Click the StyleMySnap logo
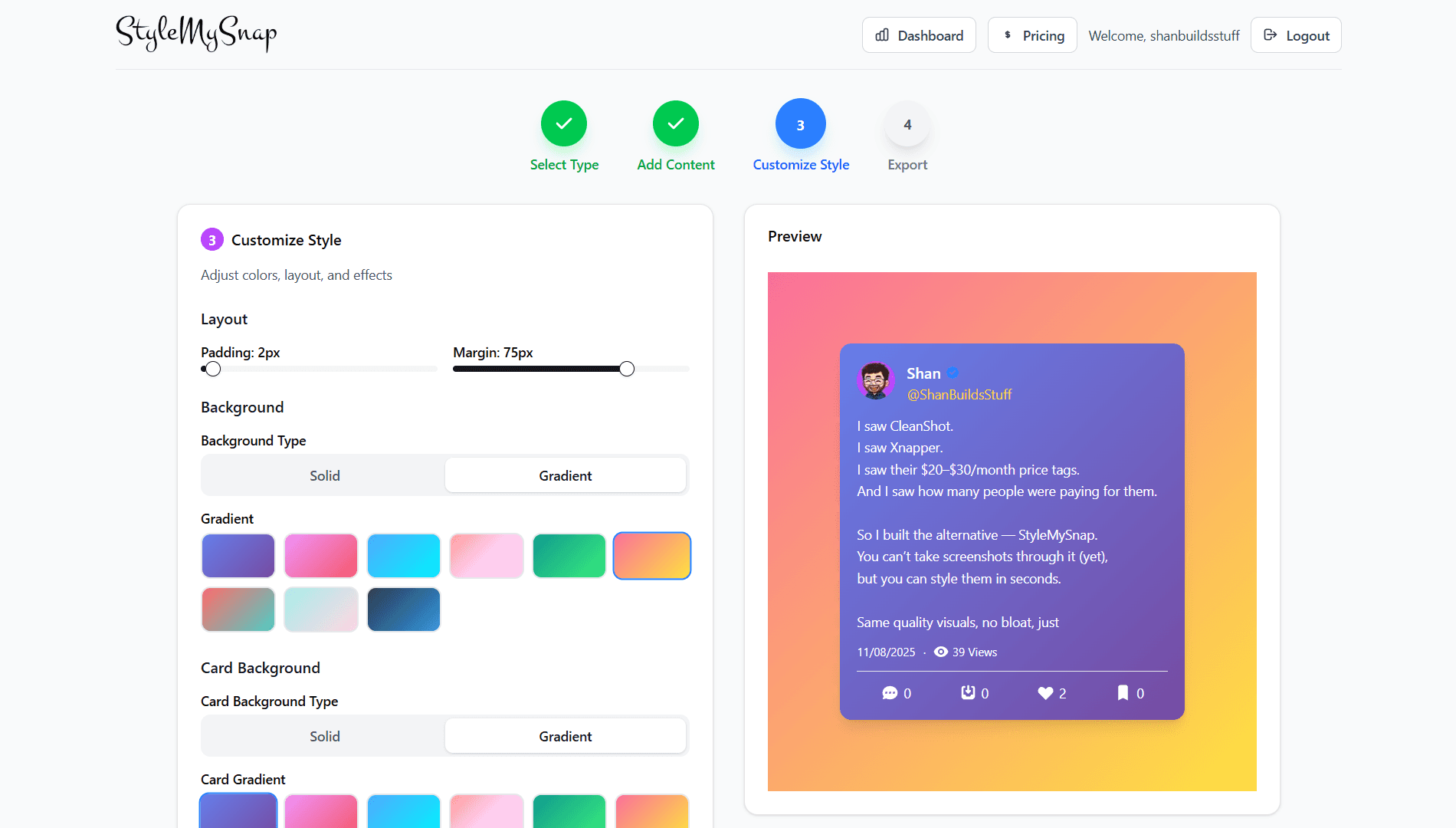 coord(196,34)
